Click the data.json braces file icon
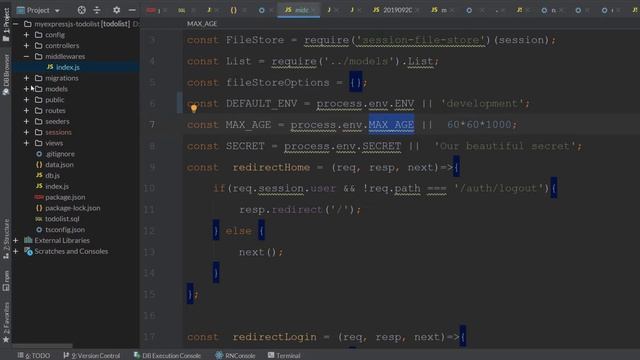This screenshot has height=360, width=640. (39, 164)
